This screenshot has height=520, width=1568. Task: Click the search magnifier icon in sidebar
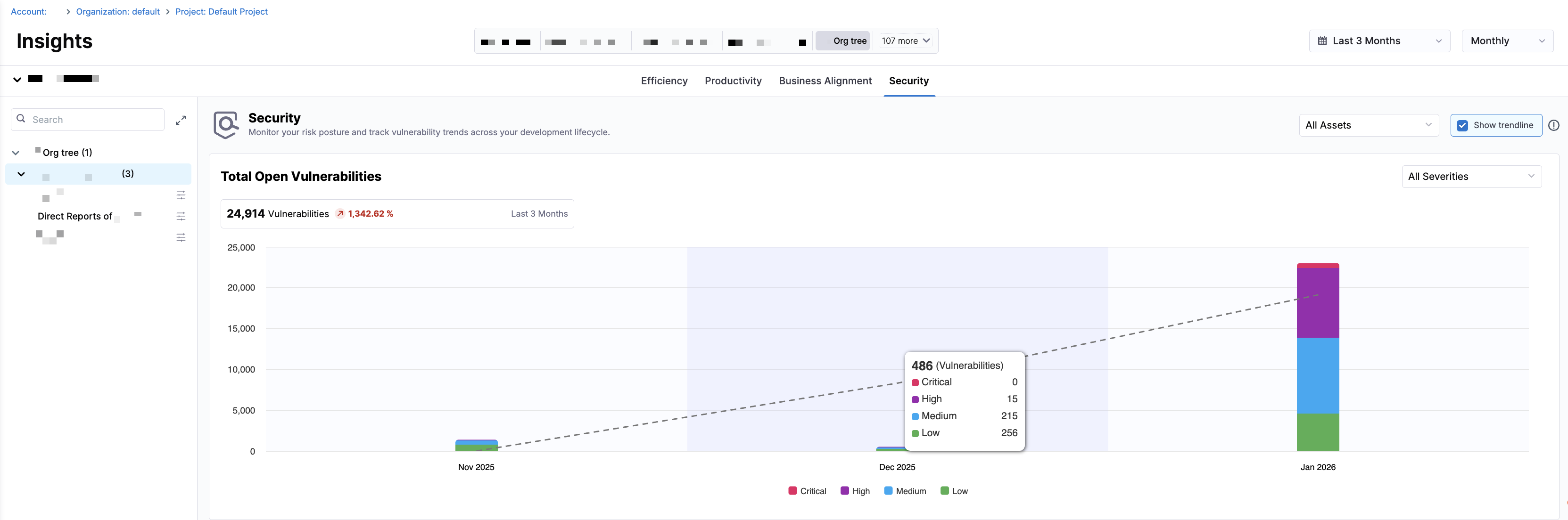21,119
